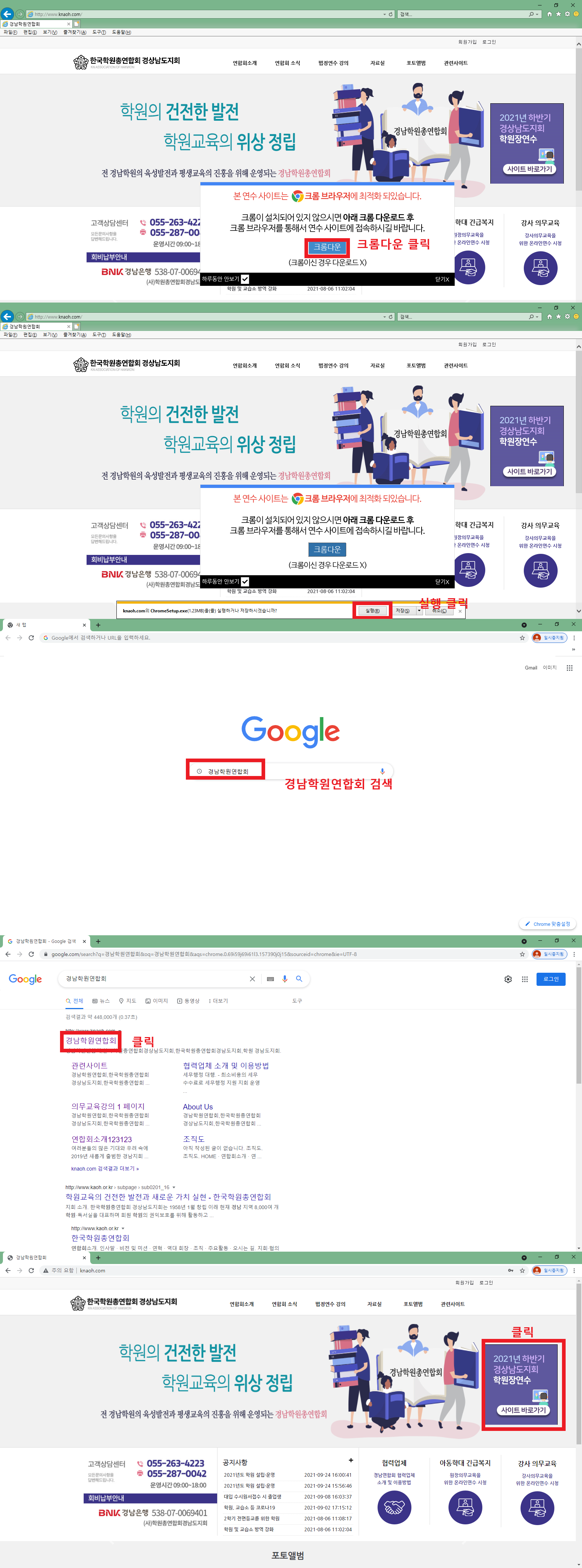Switch to the '뉴스' tab in Google results

pyautogui.click(x=101, y=1001)
